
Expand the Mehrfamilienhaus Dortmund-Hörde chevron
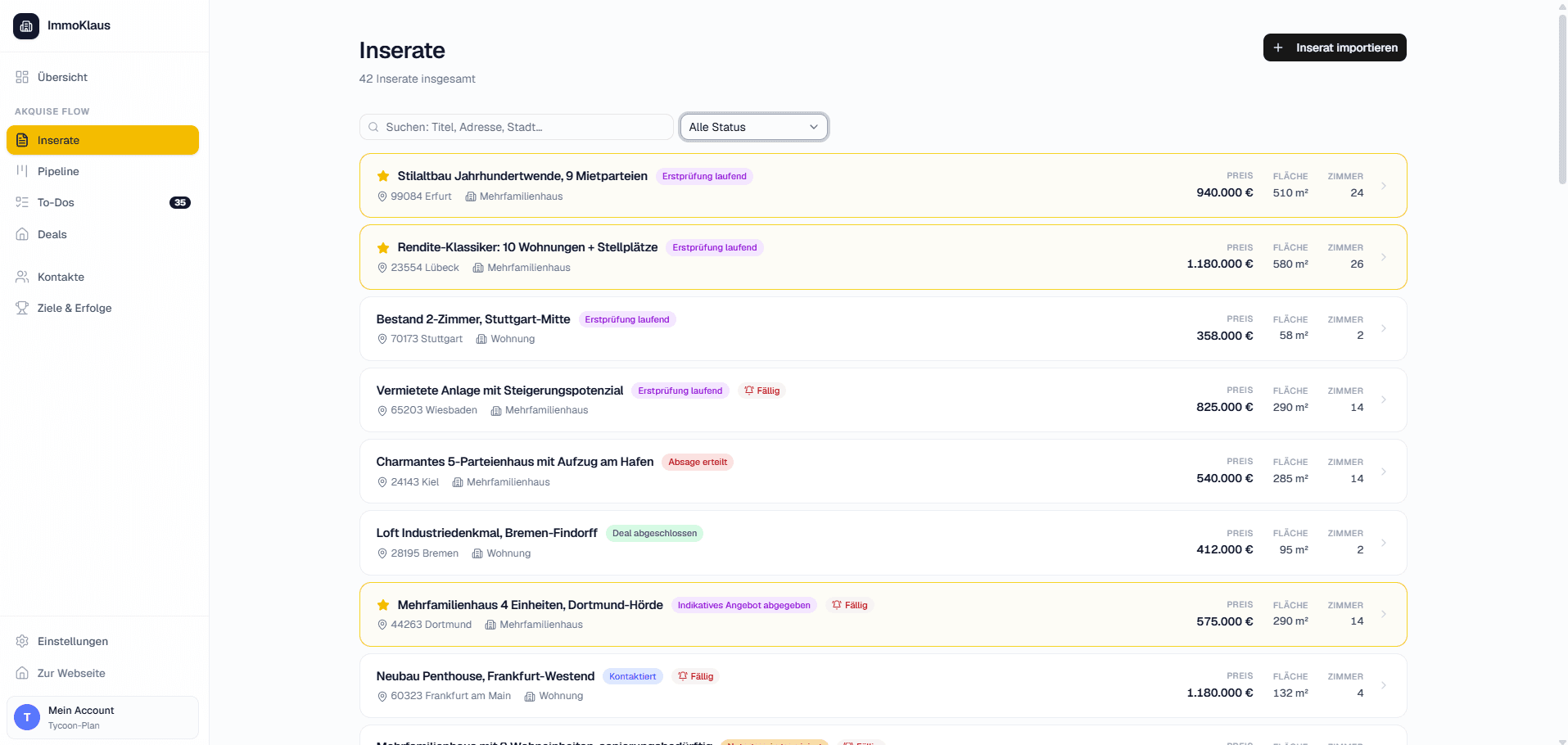[x=1384, y=614]
